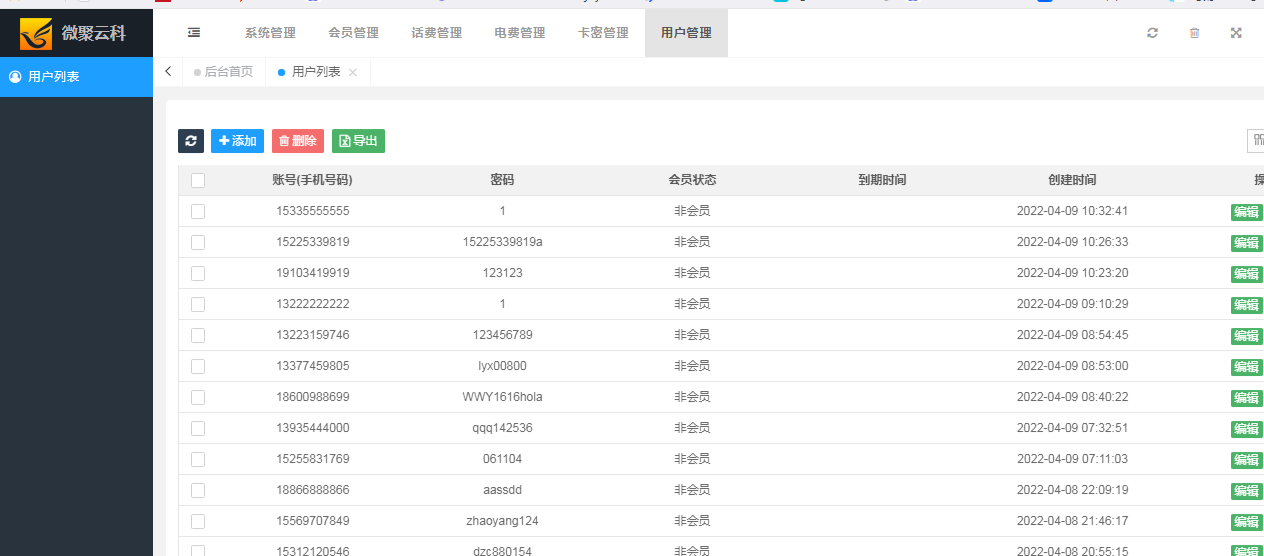Click the blue 添加 button
This screenshot has width=1264, height=556.
point(238,141)
